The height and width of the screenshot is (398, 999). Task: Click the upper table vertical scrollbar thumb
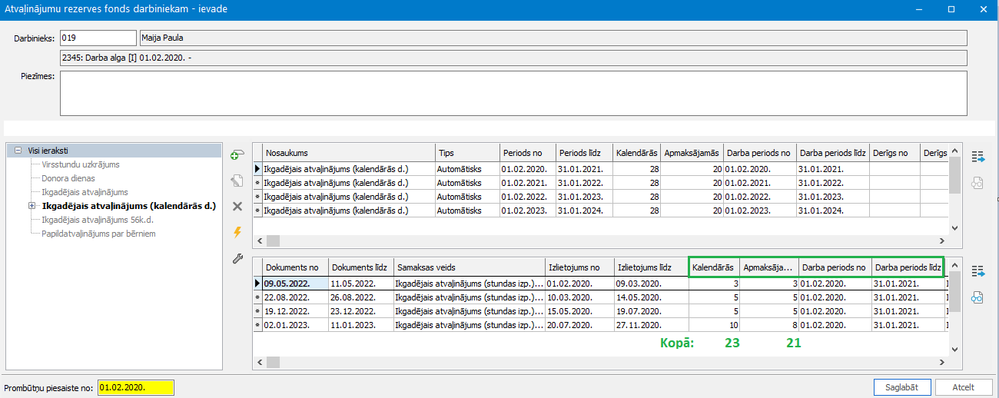pos(954,174)
